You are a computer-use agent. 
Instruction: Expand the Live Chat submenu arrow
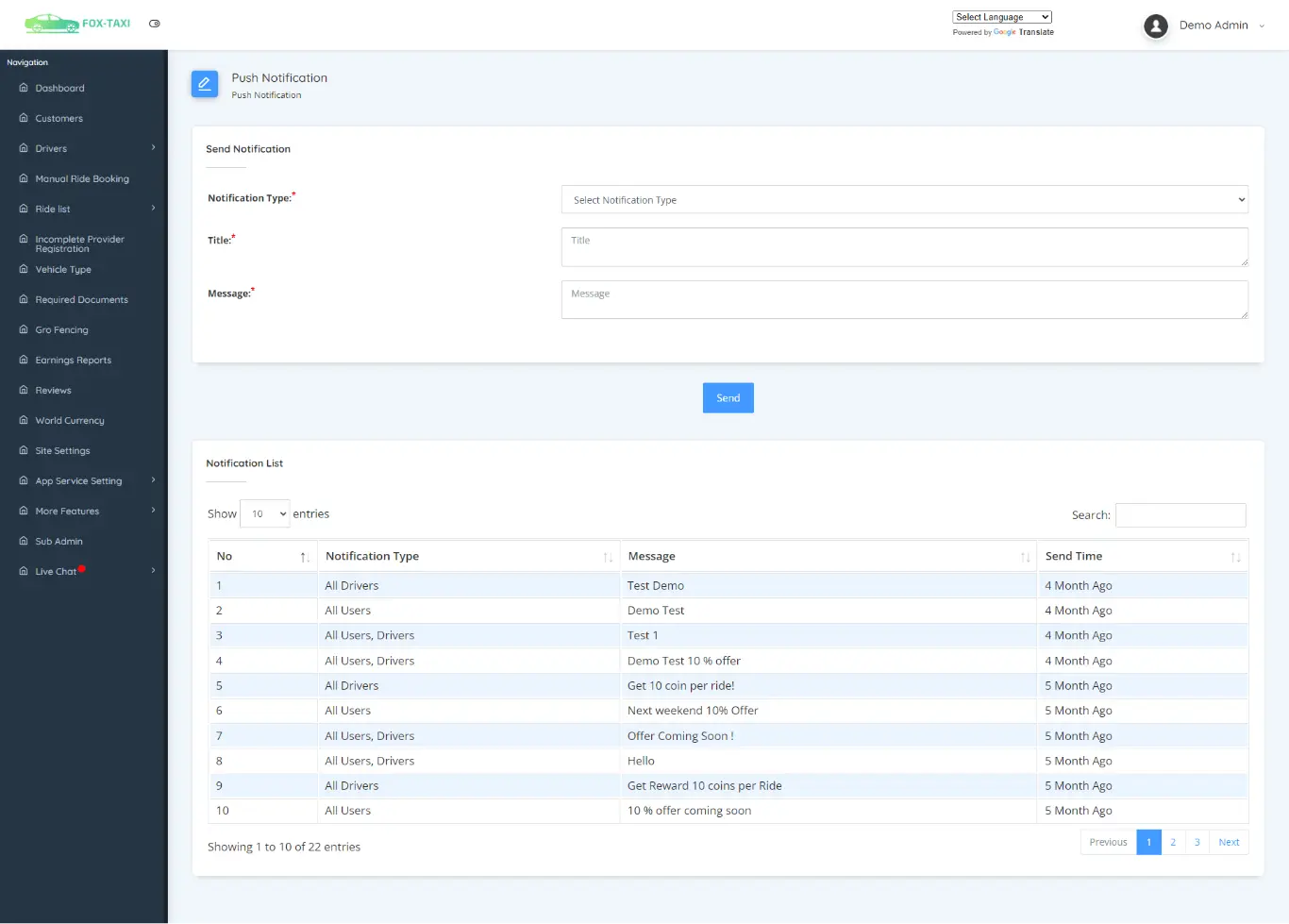[x=153, y=570]
